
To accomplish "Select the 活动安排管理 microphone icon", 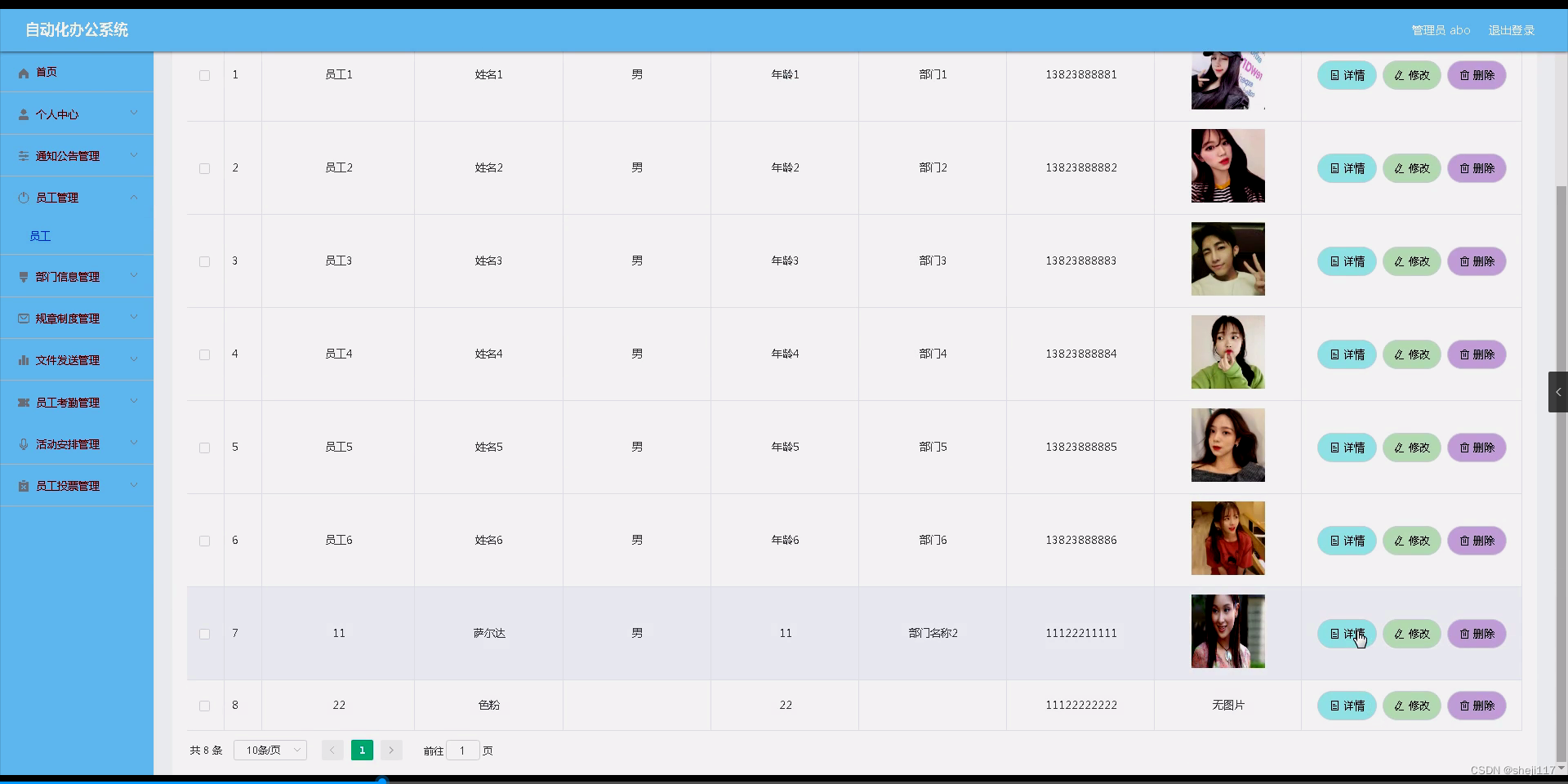I will pos(23,443).
